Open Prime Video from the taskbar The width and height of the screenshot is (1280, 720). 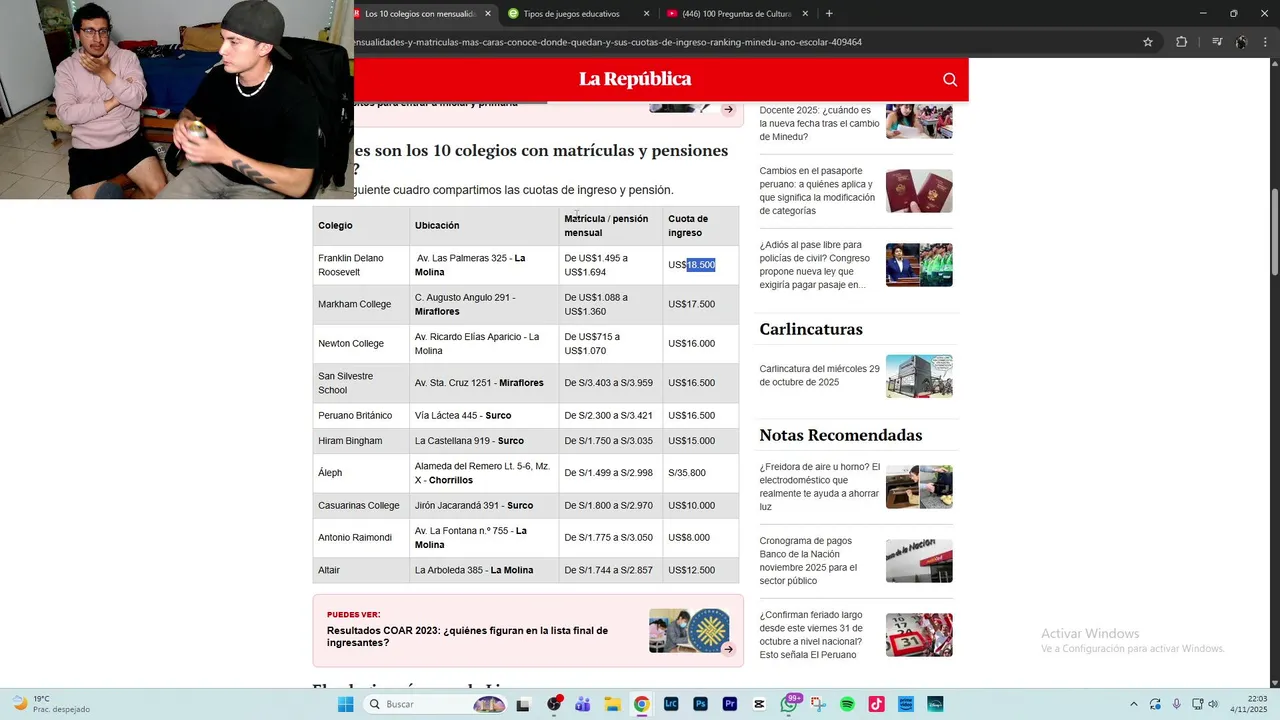point(906,704)
